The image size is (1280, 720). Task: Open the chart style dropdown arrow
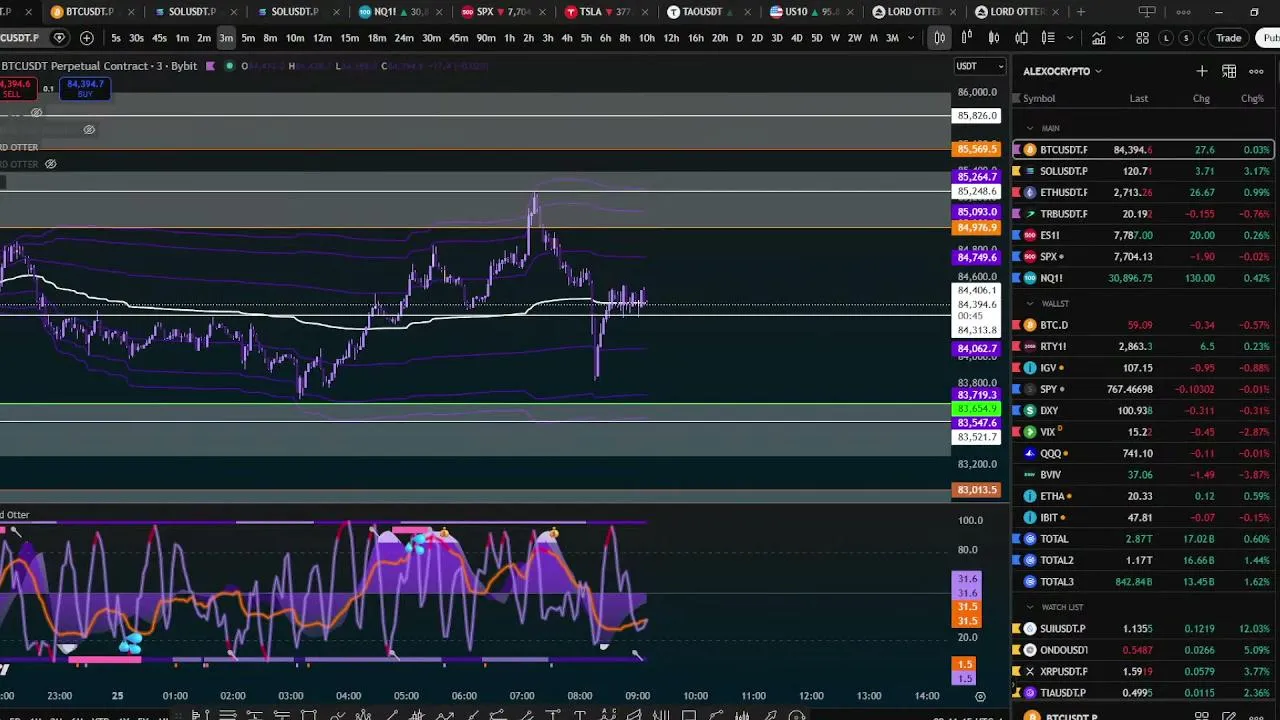coord(1071,38)
